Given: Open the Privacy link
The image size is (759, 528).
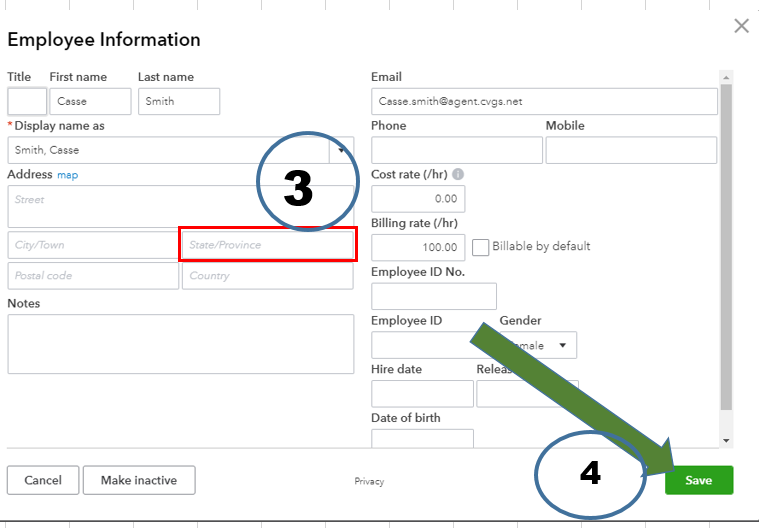Looking at the screenshot, I should tap(369, 481).
